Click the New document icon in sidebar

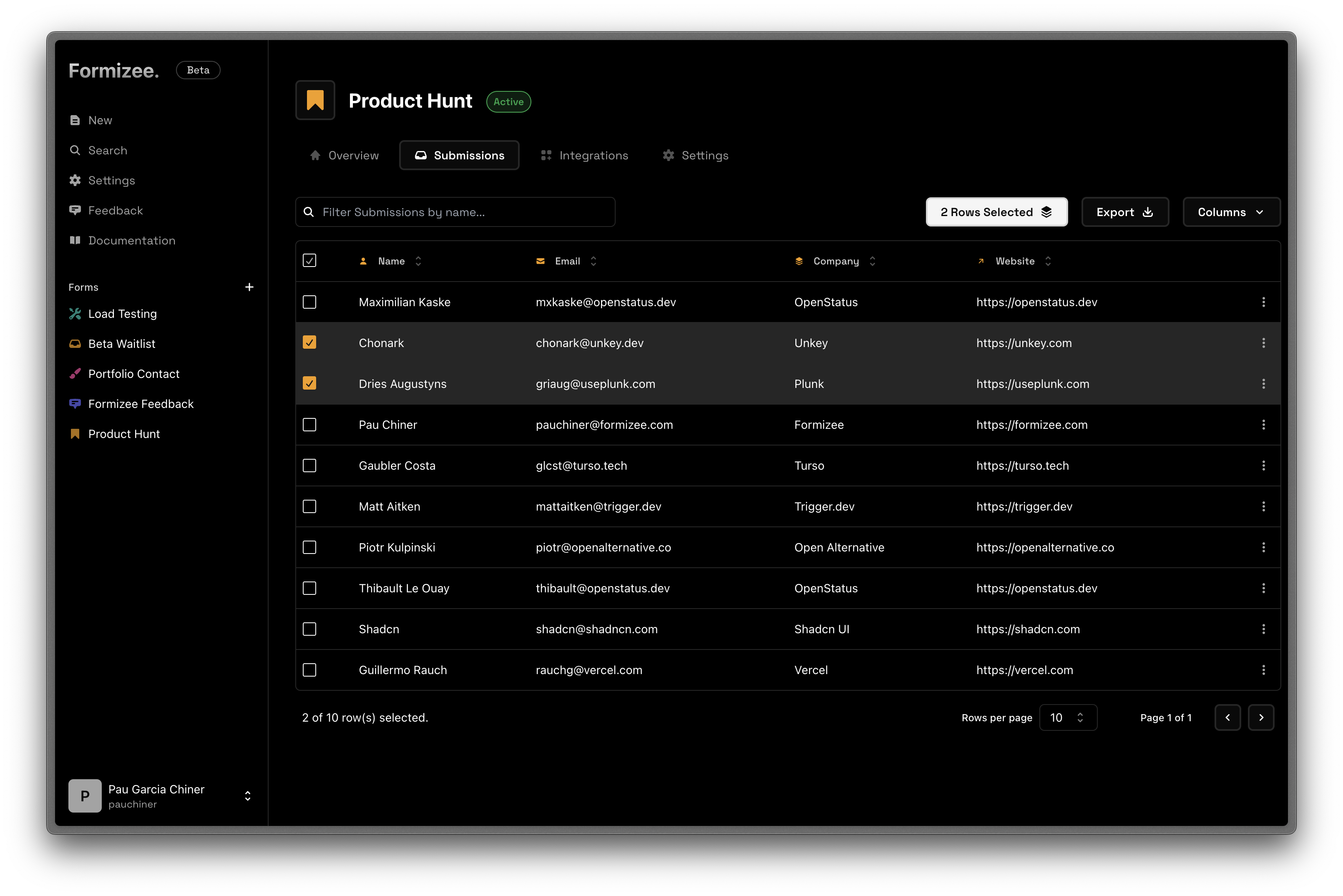coord(75,120)
